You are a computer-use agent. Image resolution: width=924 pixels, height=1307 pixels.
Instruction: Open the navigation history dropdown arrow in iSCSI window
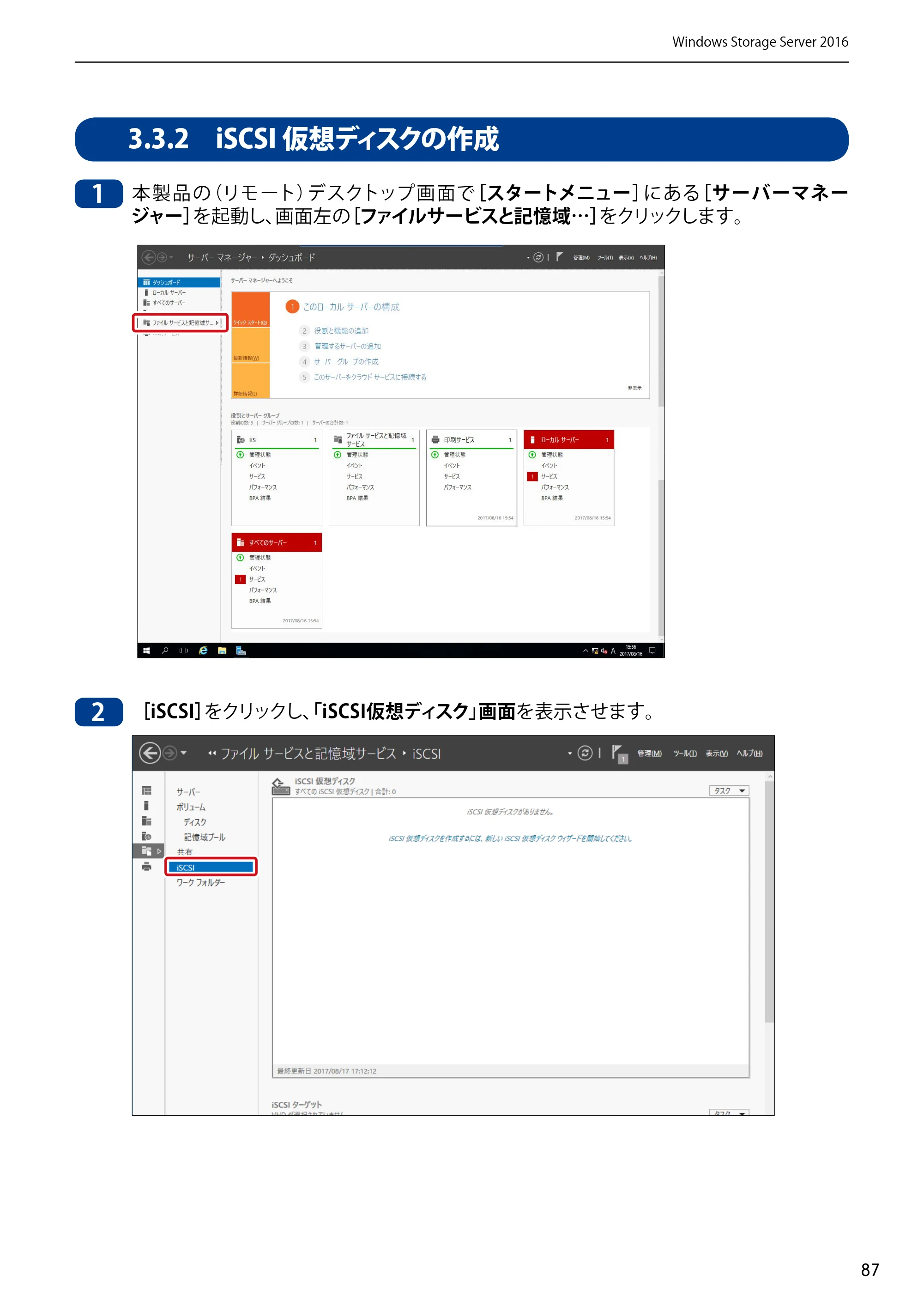pyautogui.click(x=184, y=753)
